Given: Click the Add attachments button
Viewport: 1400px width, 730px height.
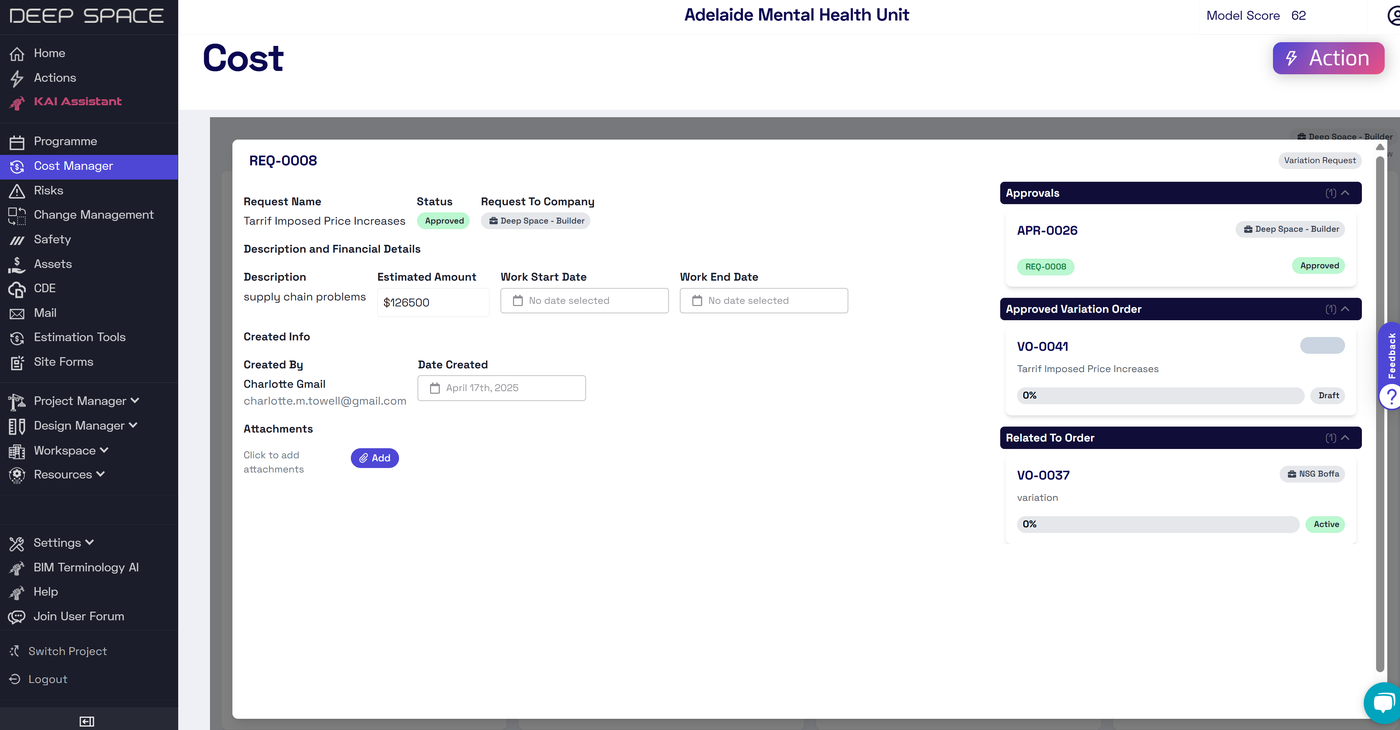Looking at the screenshot, I should [375, 458].
